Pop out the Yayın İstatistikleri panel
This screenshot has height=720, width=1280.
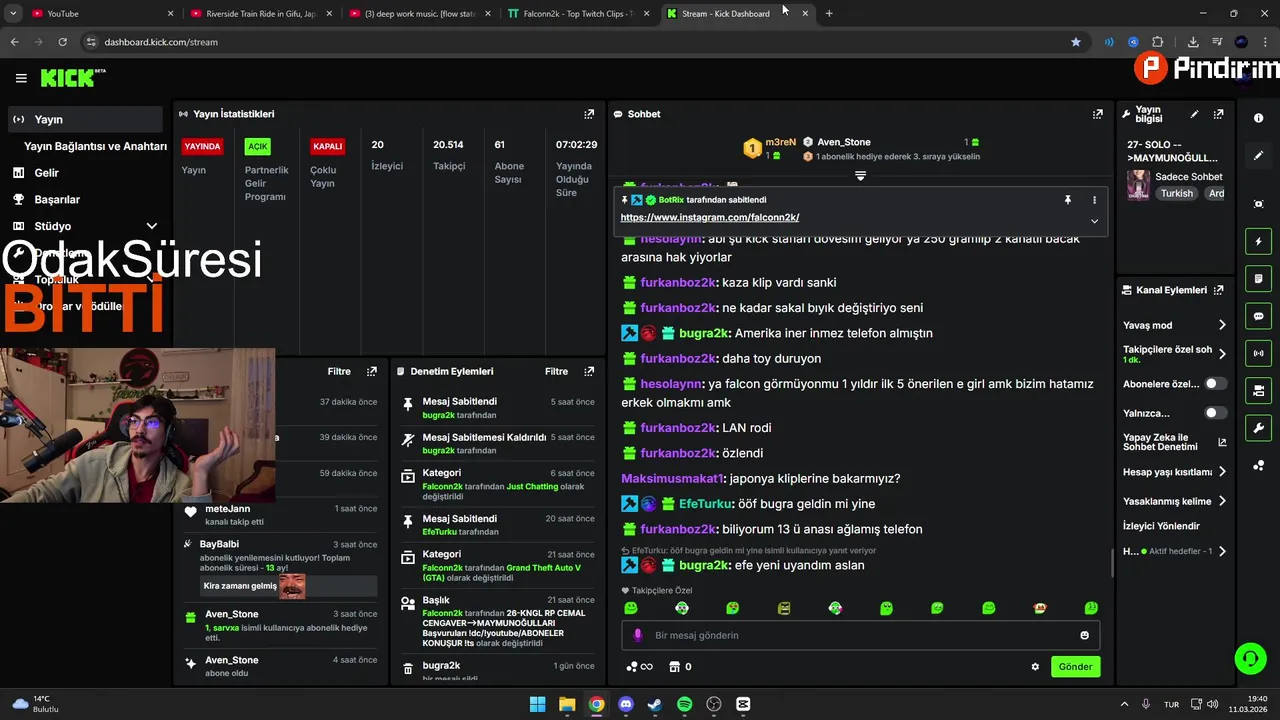coord(589,114)
